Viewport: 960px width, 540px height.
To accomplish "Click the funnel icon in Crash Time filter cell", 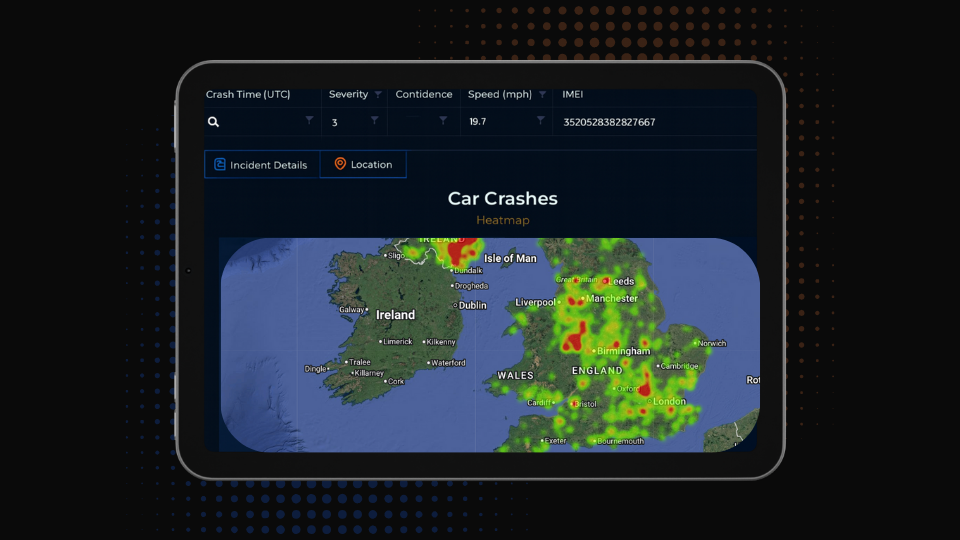I will click(x=309, y=121).
